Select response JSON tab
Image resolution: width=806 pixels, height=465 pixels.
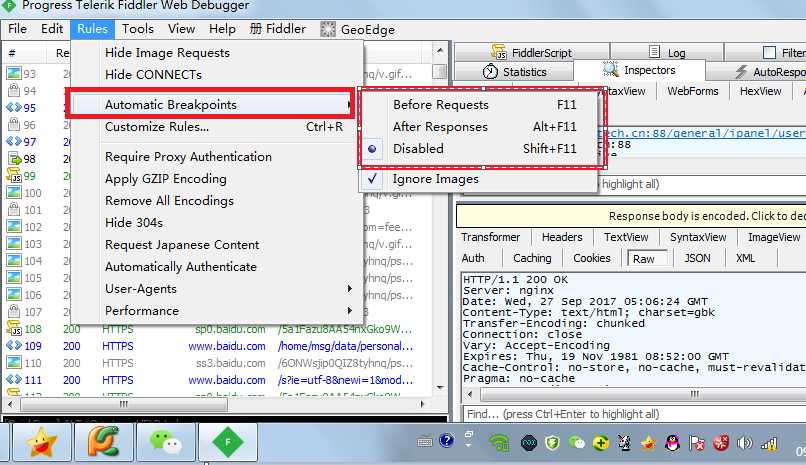tap(697, 258)
